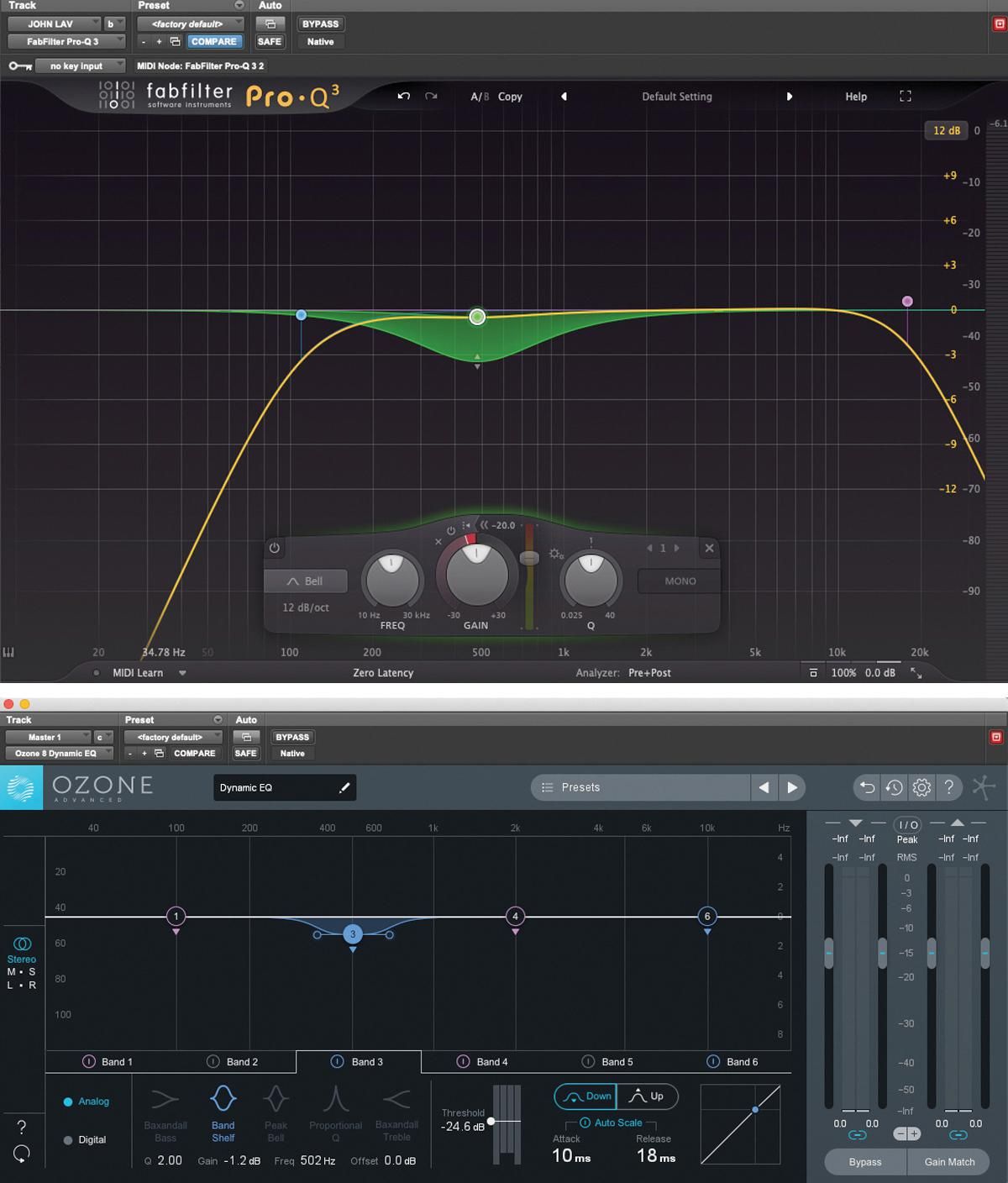Viewport: 1008px width, 1183px height.
Task: Click Ozone undo arrow icon
Action: 867,787
